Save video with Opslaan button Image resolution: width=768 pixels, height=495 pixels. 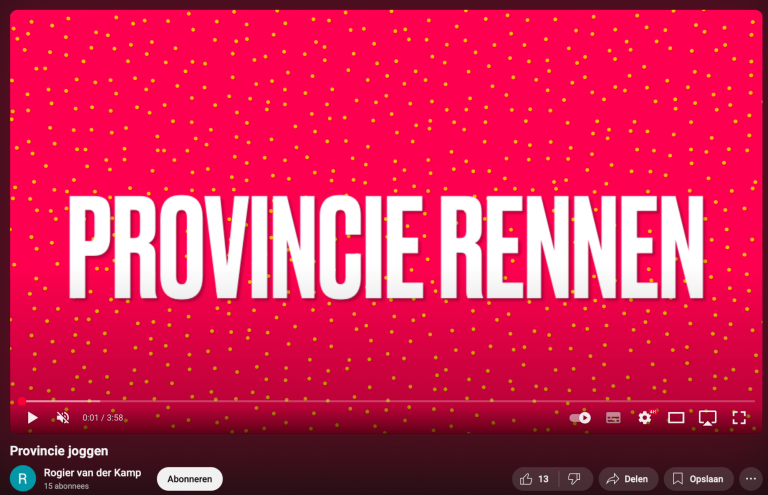[699, 479]
